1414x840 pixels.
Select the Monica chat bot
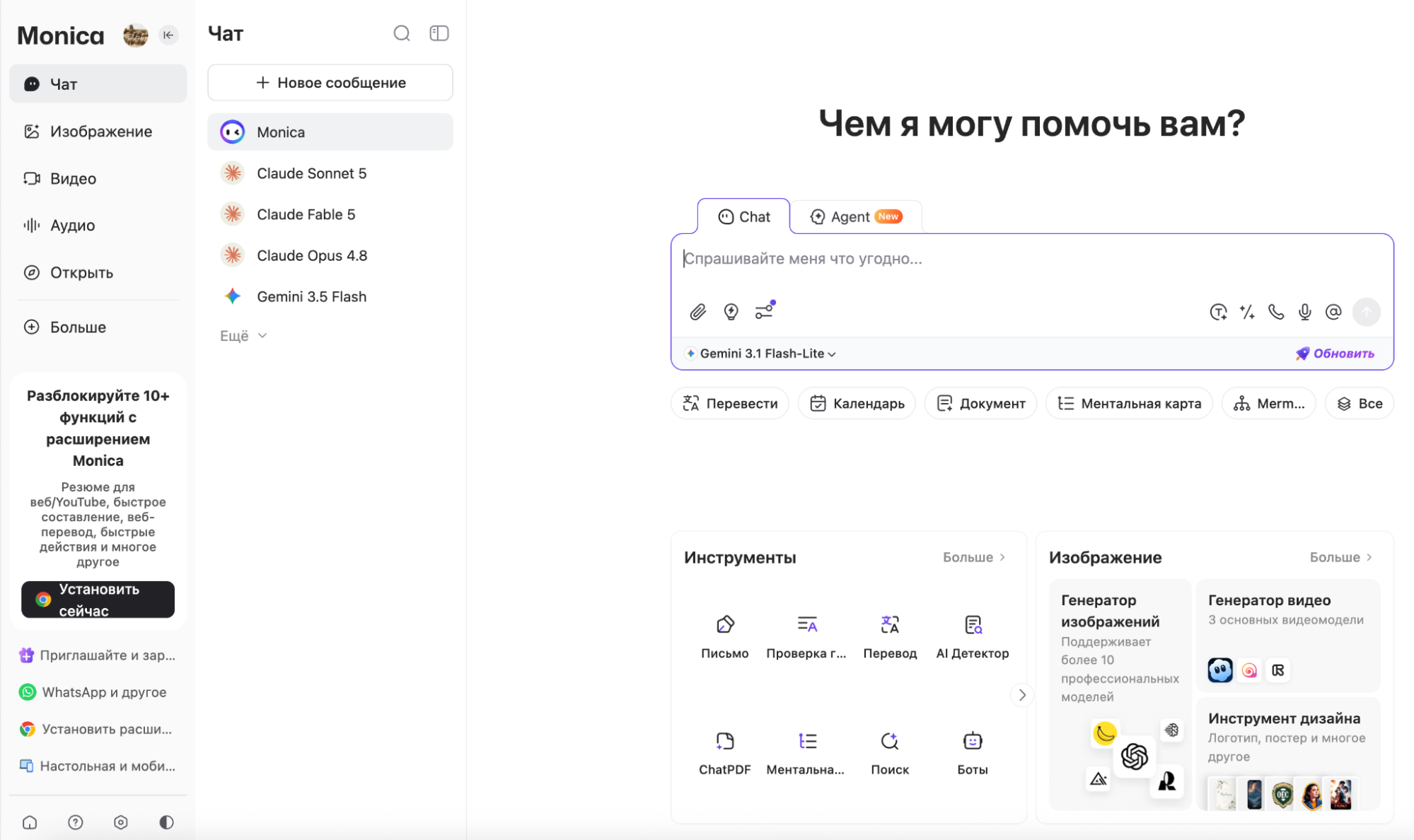click(330, 132)
